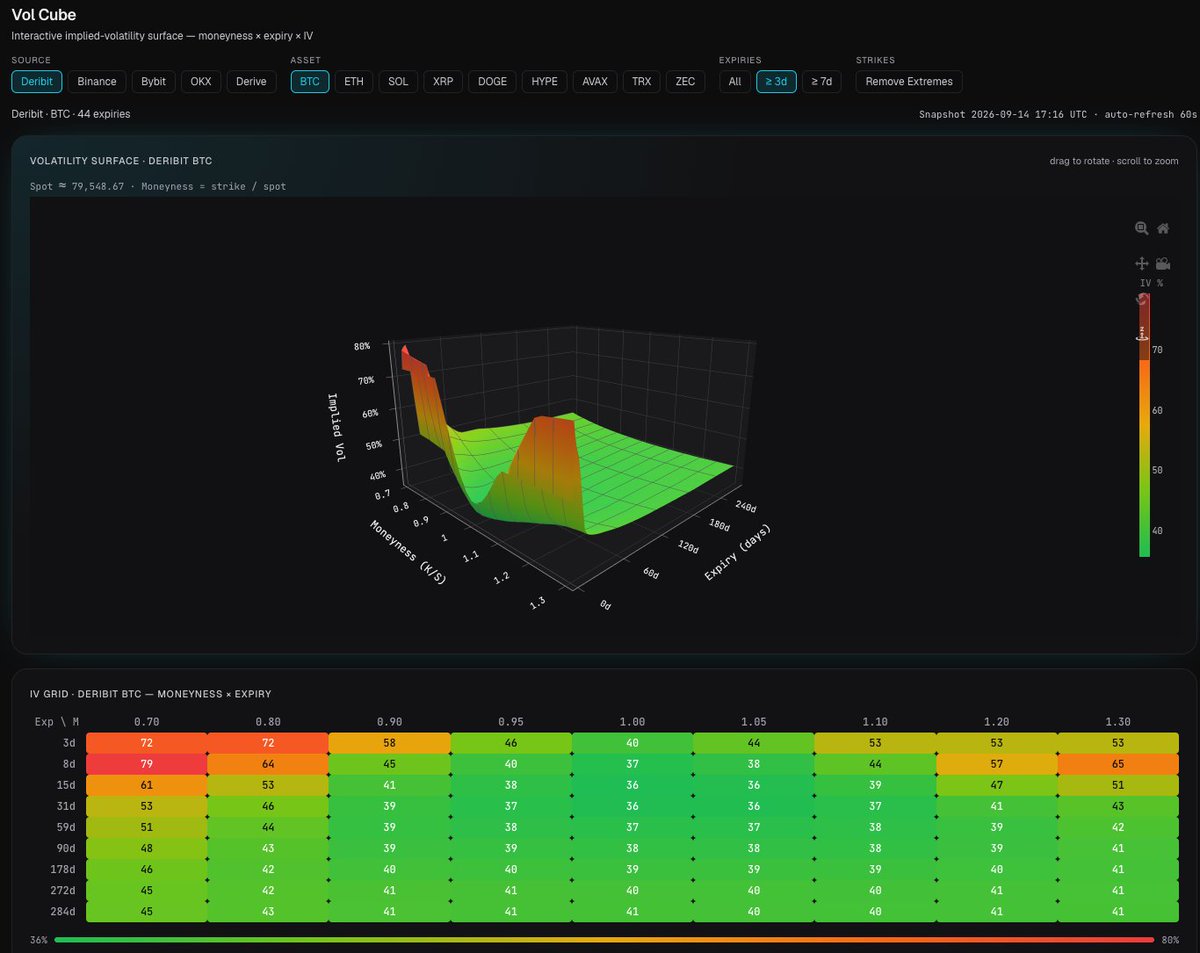Switch source to Derive
1200x953 pixels.
(x=251, y=81)
